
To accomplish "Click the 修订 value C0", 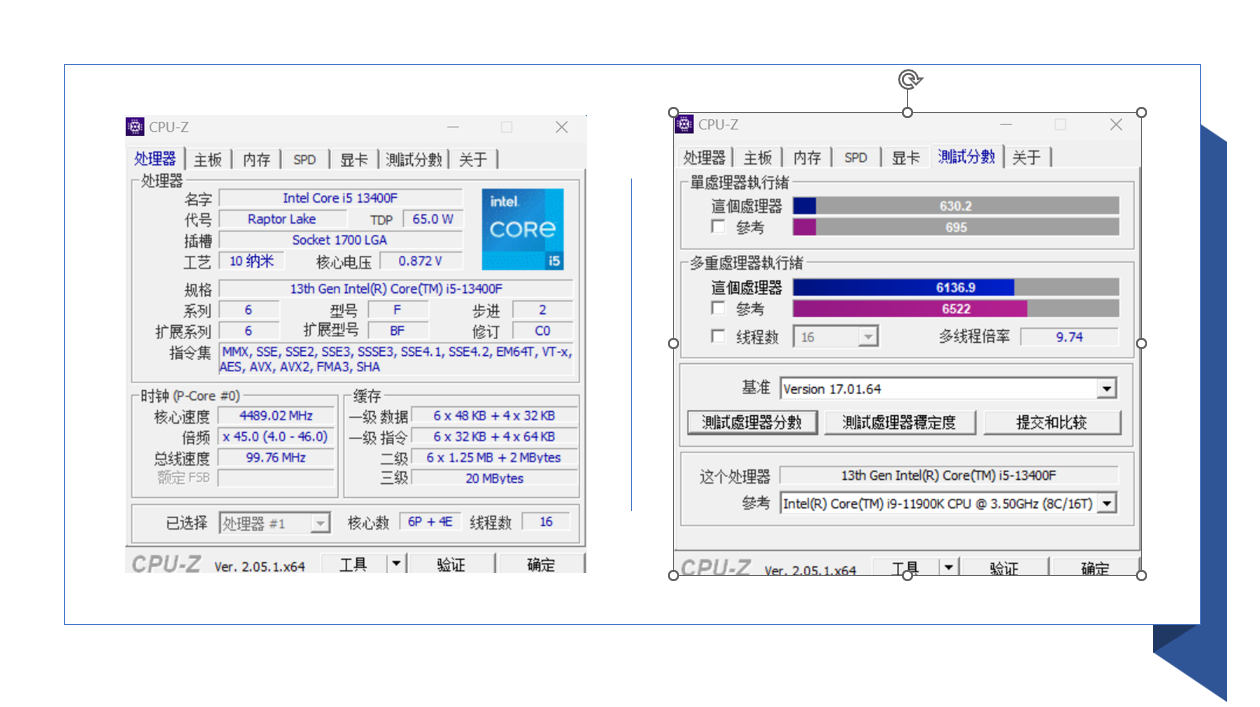I will [543, 331].
